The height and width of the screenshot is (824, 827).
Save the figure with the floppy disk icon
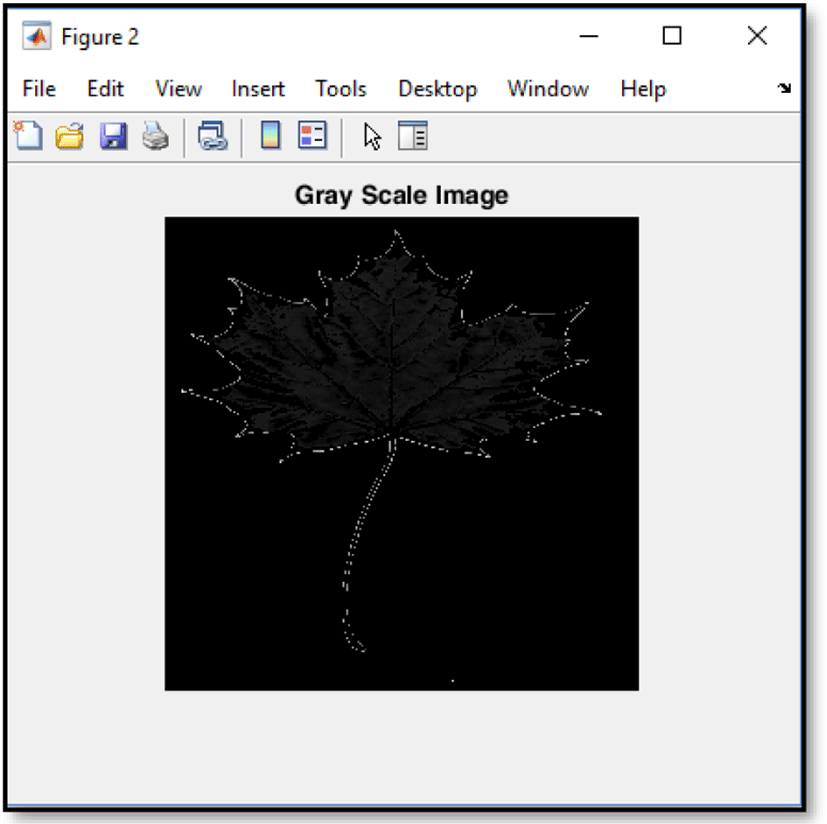tap(113, 136)
